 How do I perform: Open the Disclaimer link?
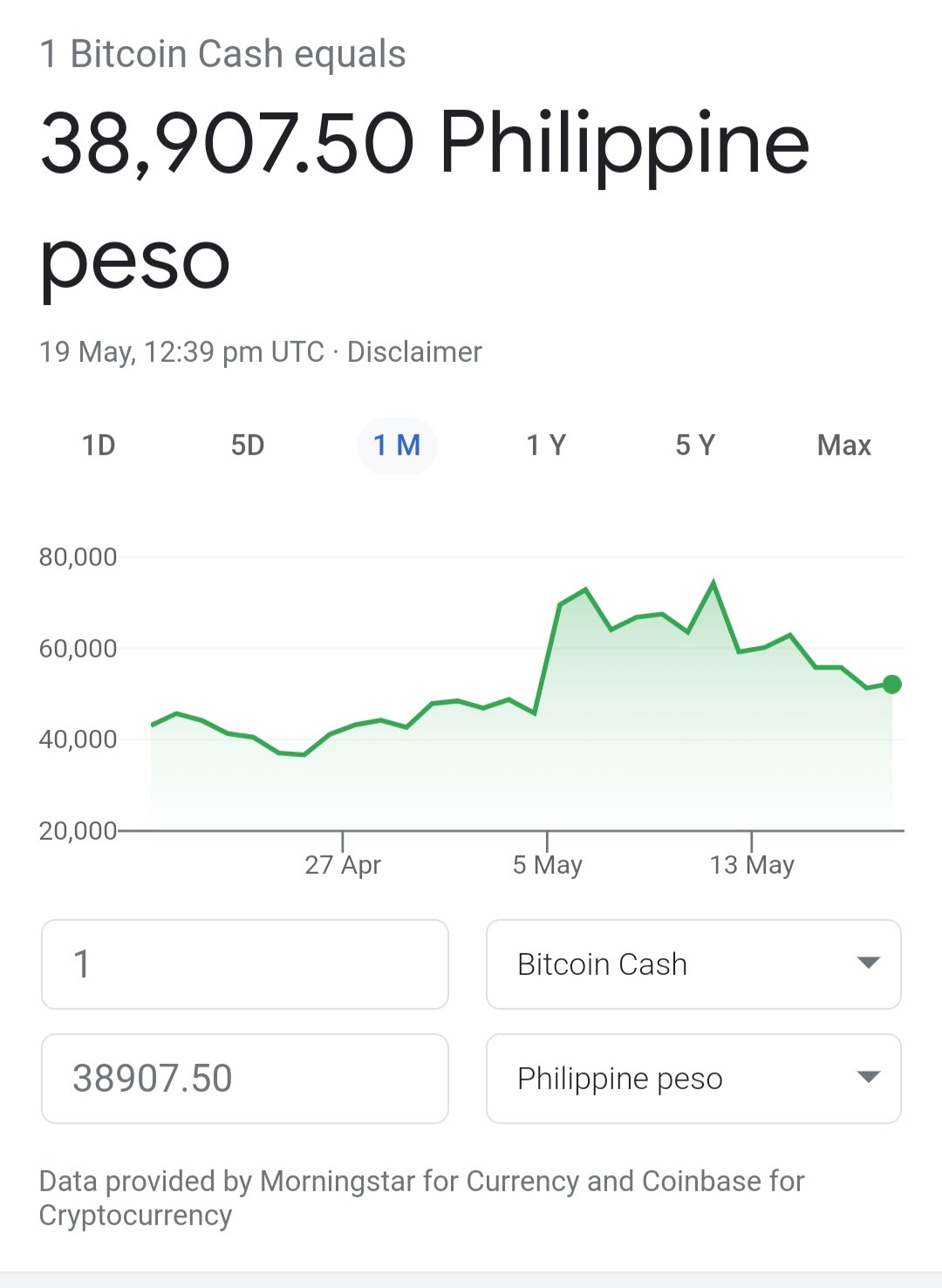[414, 352]
